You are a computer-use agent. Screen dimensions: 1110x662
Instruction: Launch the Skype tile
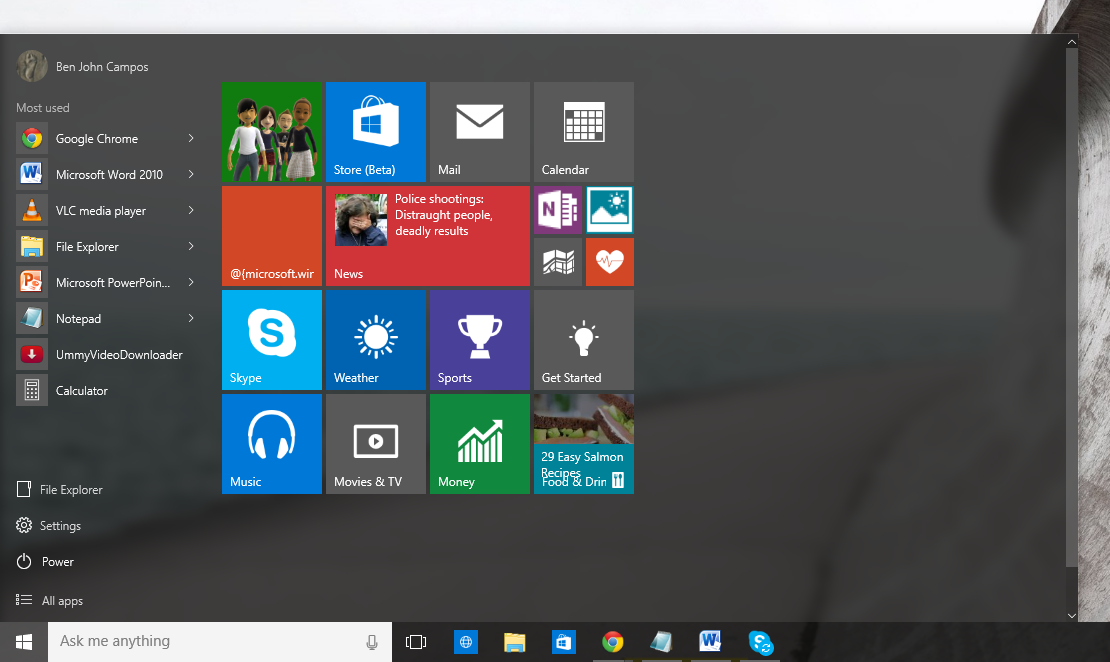coord(272,340)
